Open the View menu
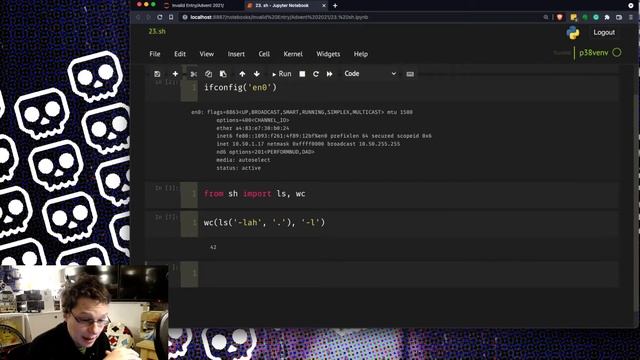Viewport: 640px width, 360px height. pos(207,54)
